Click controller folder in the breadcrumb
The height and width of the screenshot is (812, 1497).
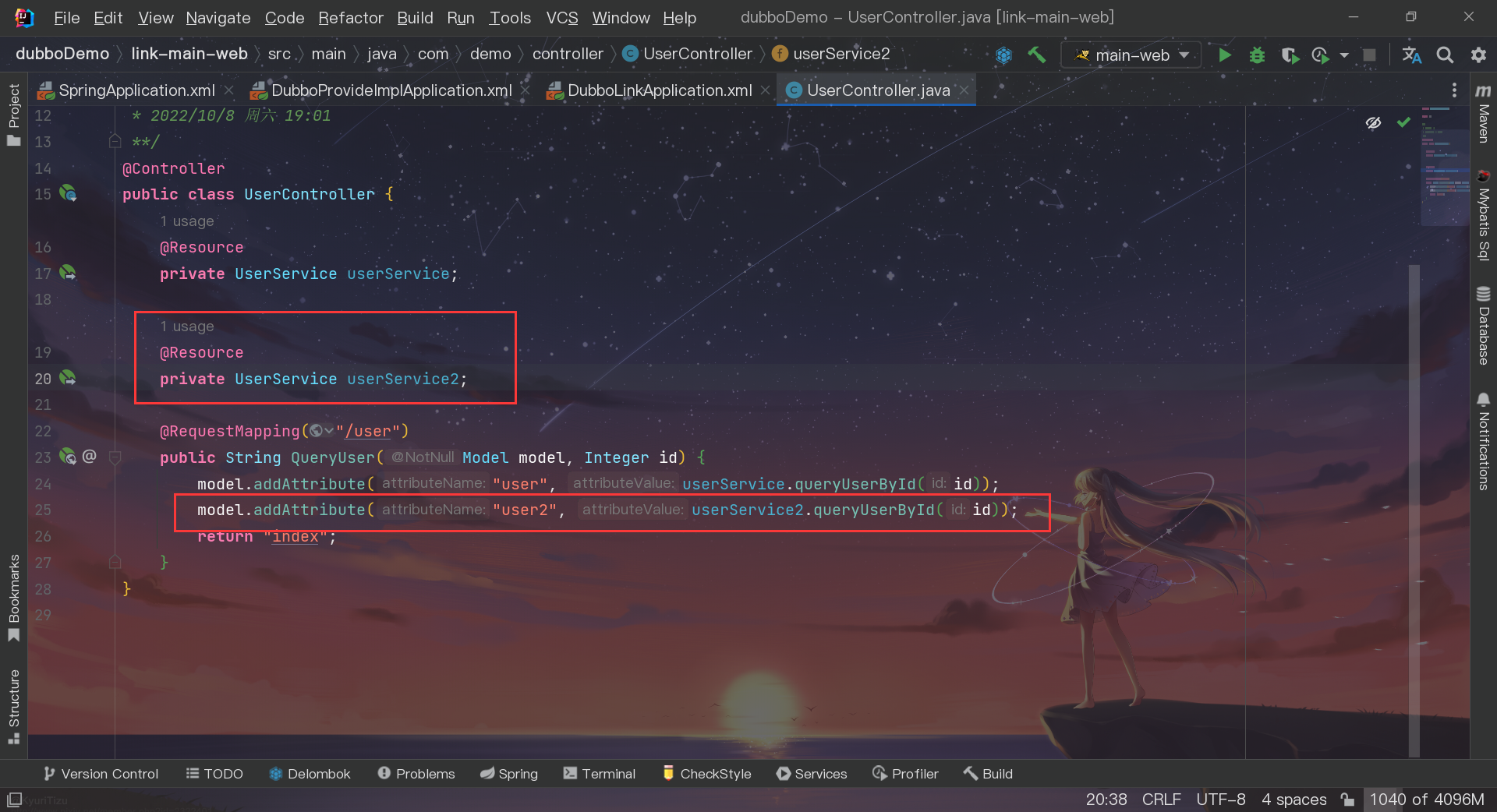(x=568, y=54)
